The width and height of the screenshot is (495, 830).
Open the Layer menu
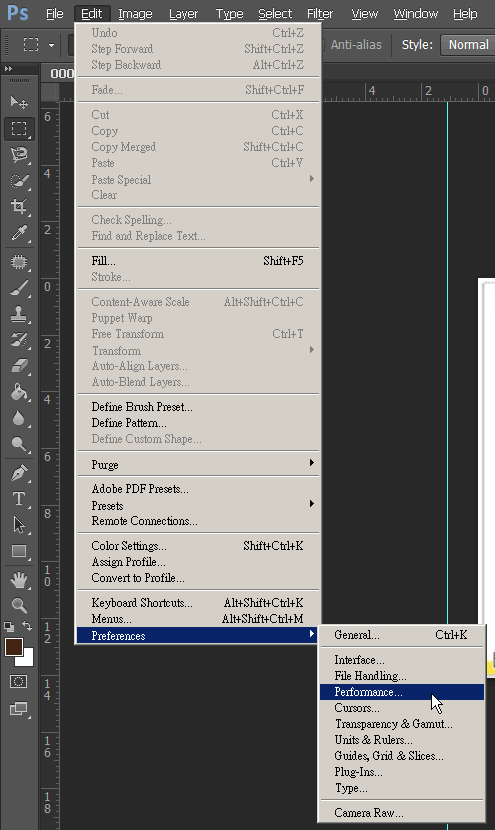tap(183, 14)
